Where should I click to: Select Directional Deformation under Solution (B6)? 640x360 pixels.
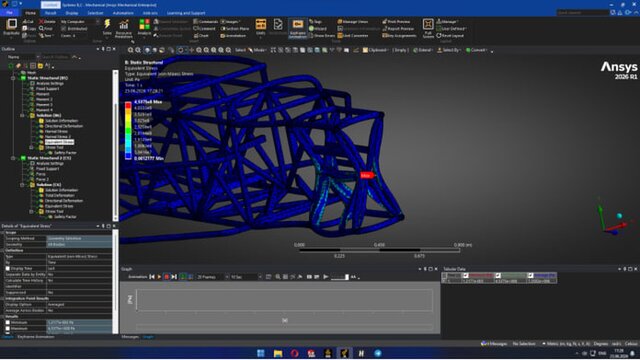[64, 126]
